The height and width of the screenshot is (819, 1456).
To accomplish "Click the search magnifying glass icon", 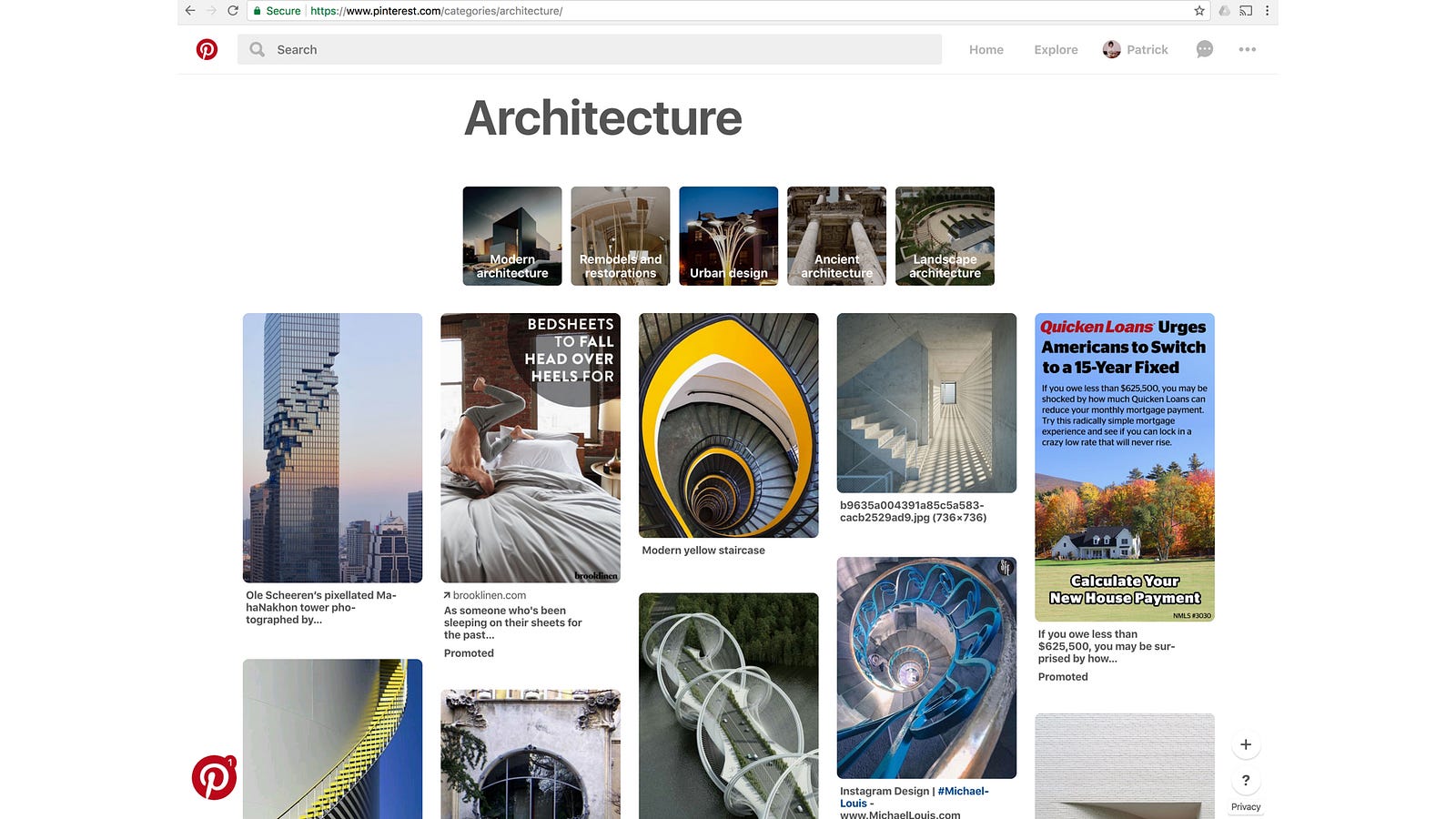I will [x=258, y=49].
